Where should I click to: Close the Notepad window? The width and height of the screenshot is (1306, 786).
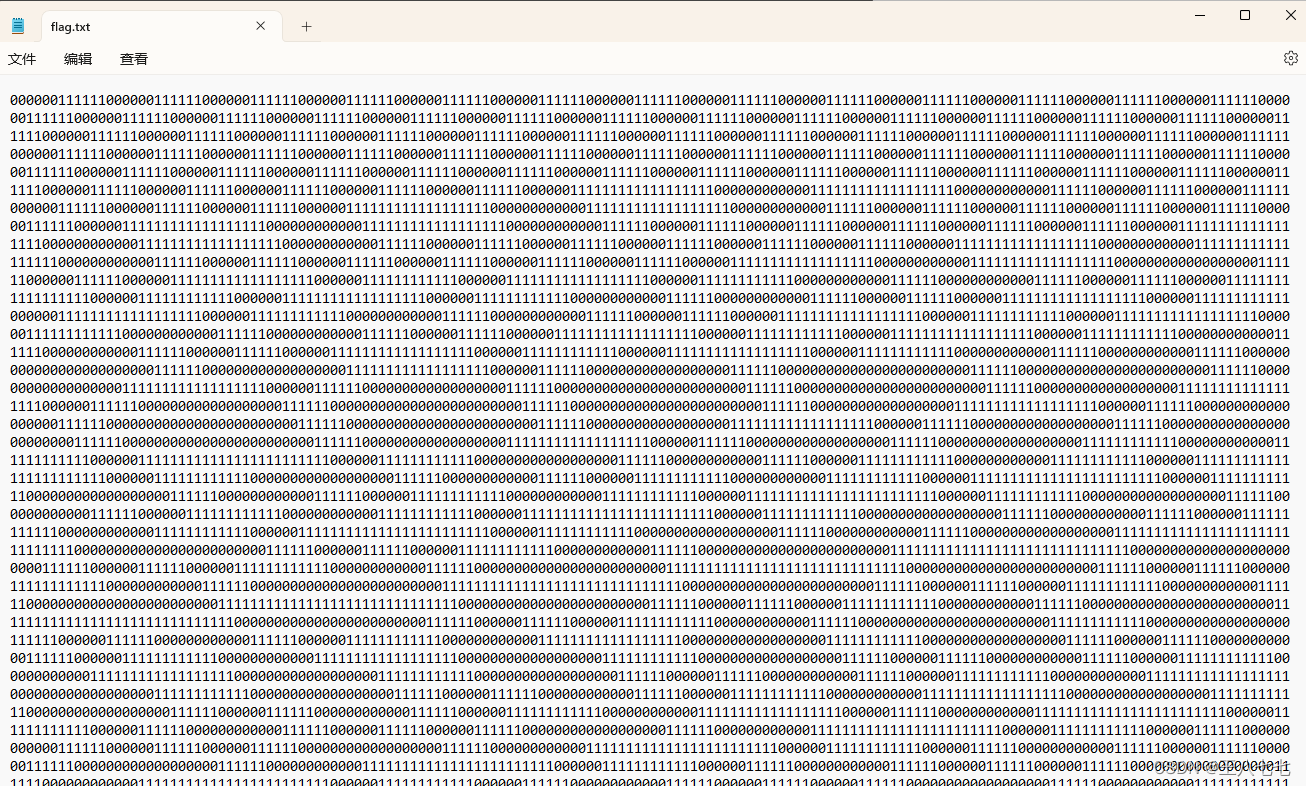click(x=1290, y=15)
